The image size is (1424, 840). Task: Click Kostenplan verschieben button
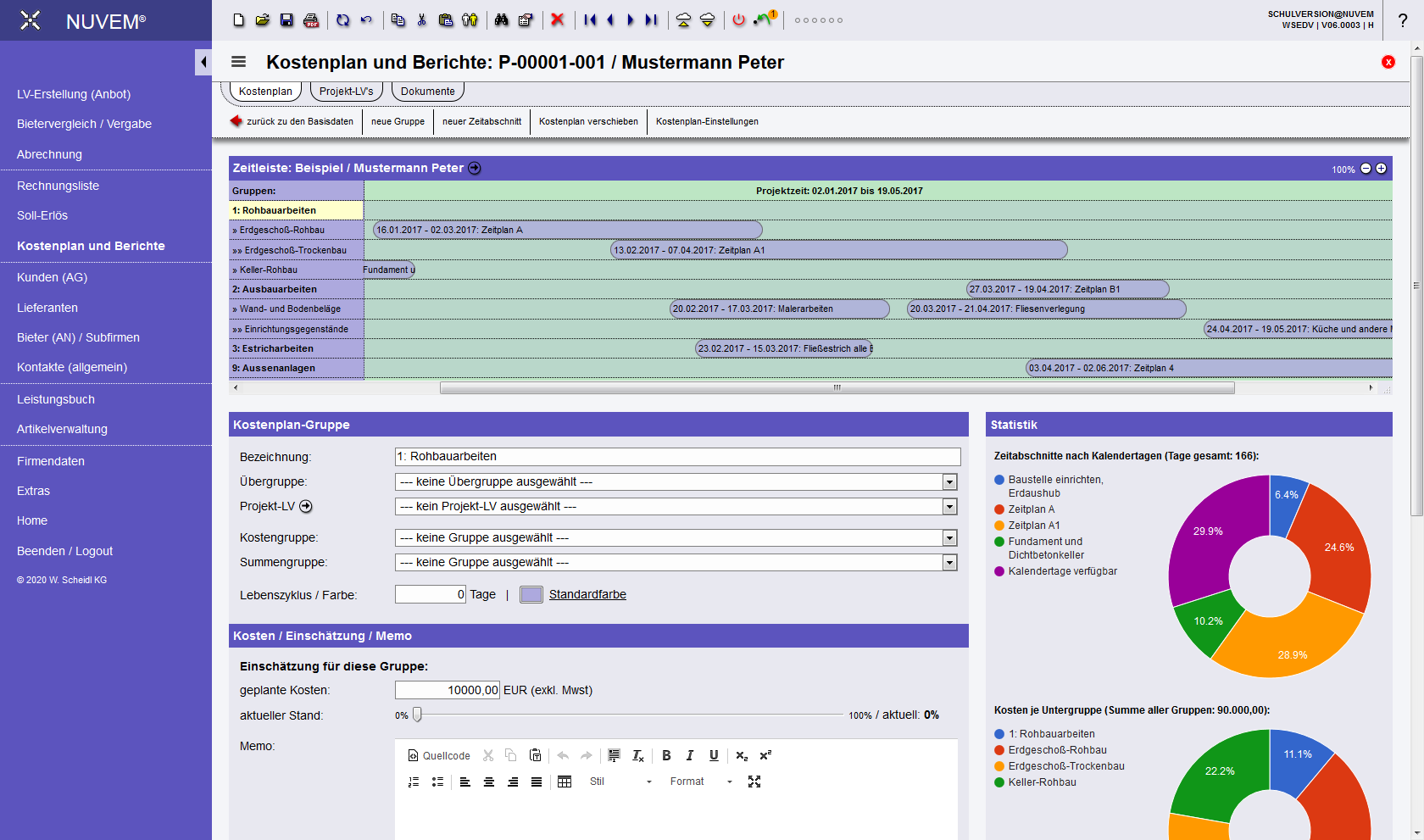(x=588, y=121)
